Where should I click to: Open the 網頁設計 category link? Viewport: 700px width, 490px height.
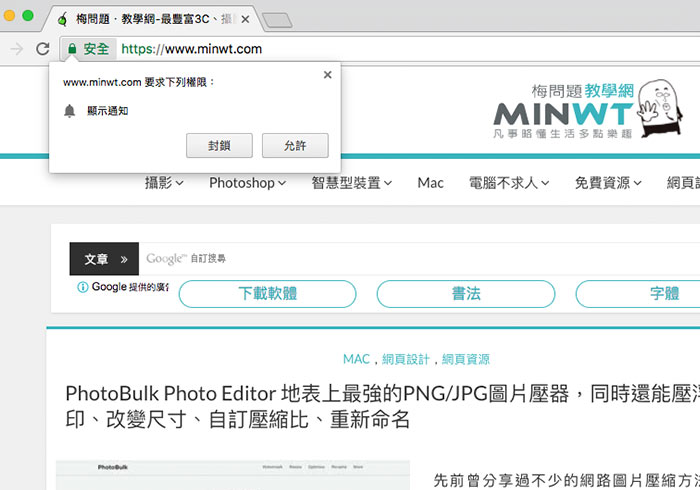(x=406, y=359)
